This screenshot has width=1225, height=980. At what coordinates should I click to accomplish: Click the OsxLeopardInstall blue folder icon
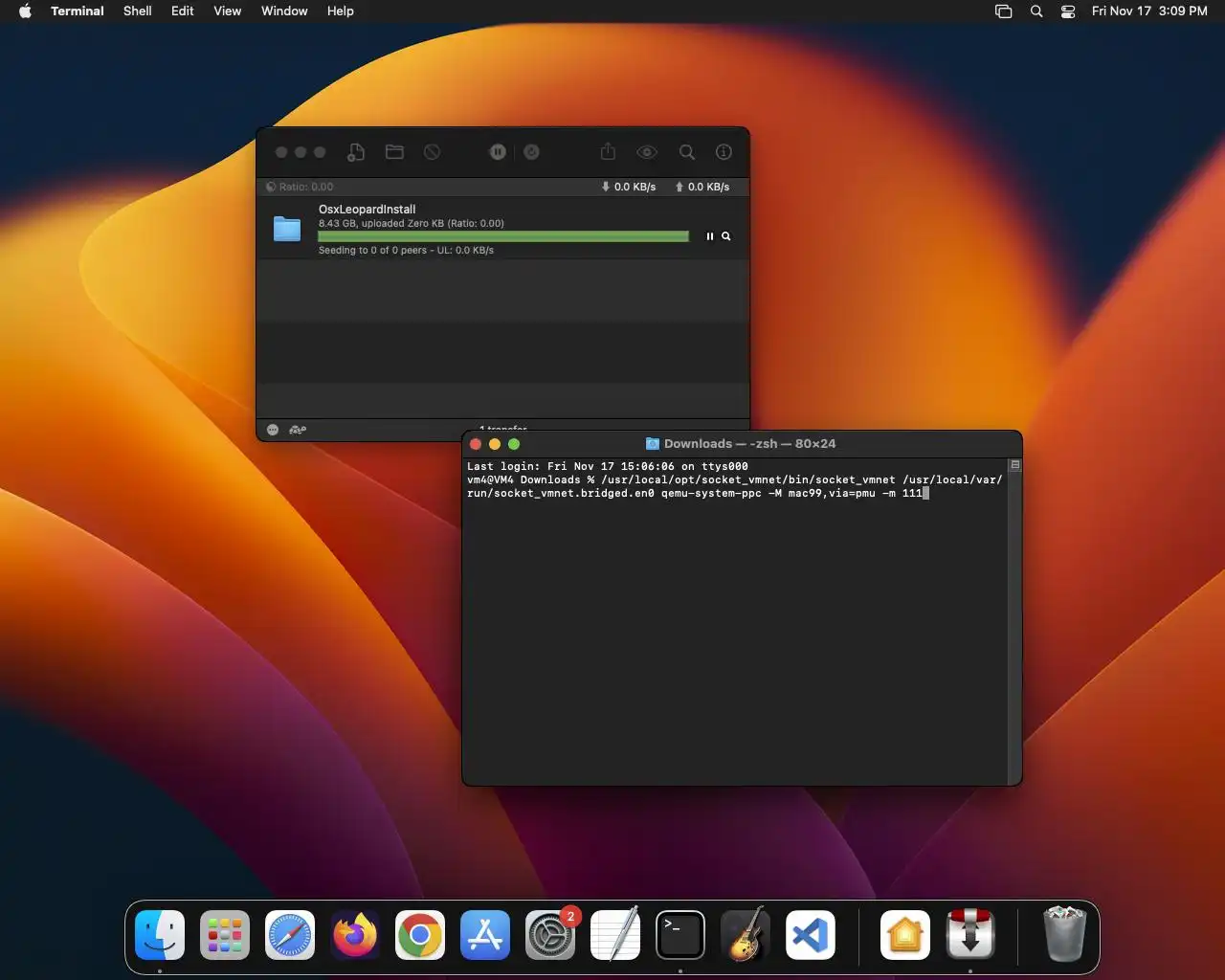tap(287, 229)
